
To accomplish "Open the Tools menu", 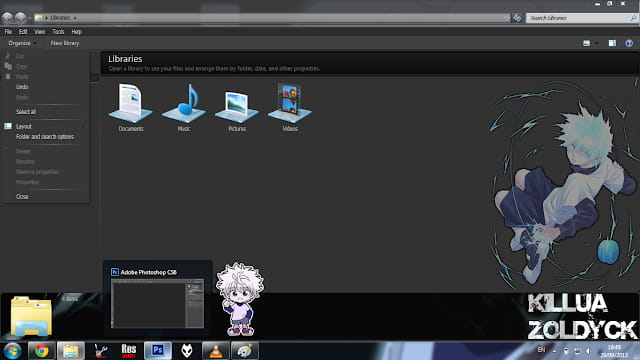I will coord(58,31).
